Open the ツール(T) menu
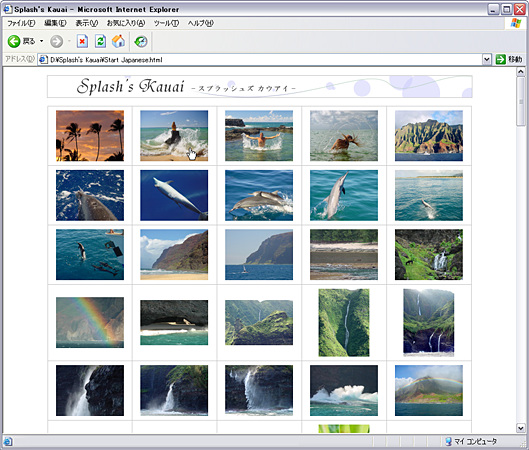529x450 pixels. (166, 23)
